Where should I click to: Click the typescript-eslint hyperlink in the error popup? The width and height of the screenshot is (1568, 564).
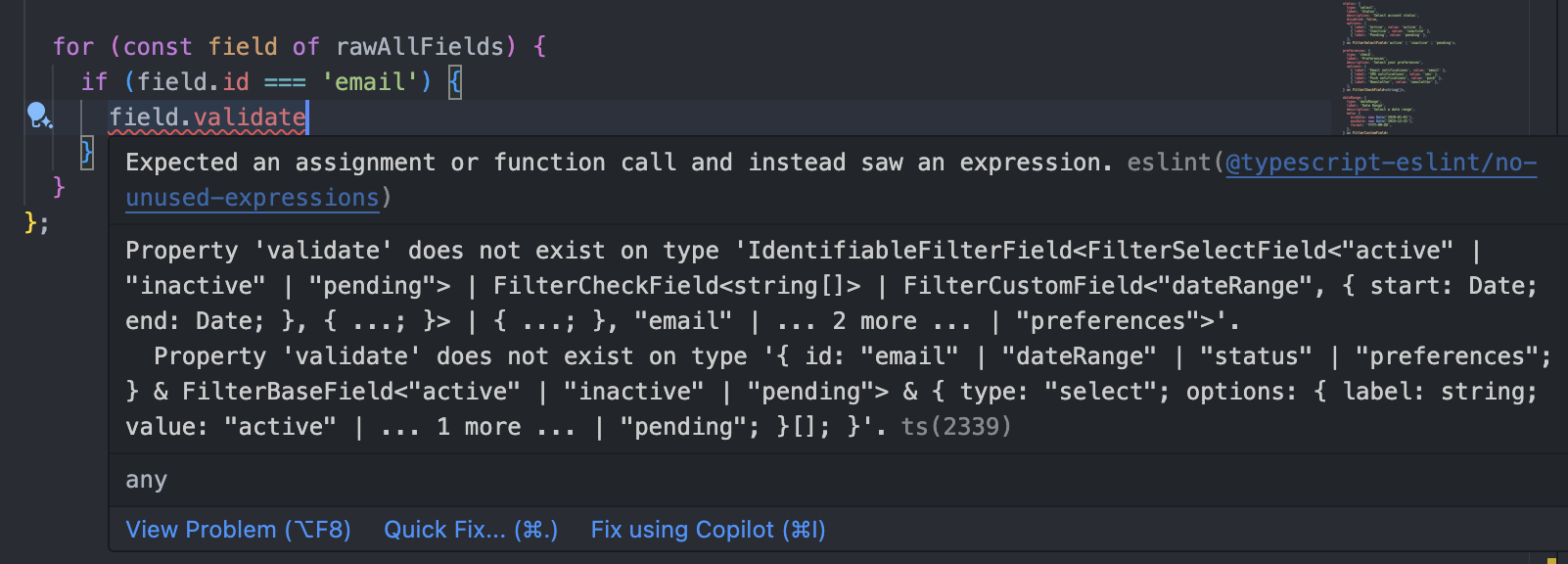tap(1380, 163)
